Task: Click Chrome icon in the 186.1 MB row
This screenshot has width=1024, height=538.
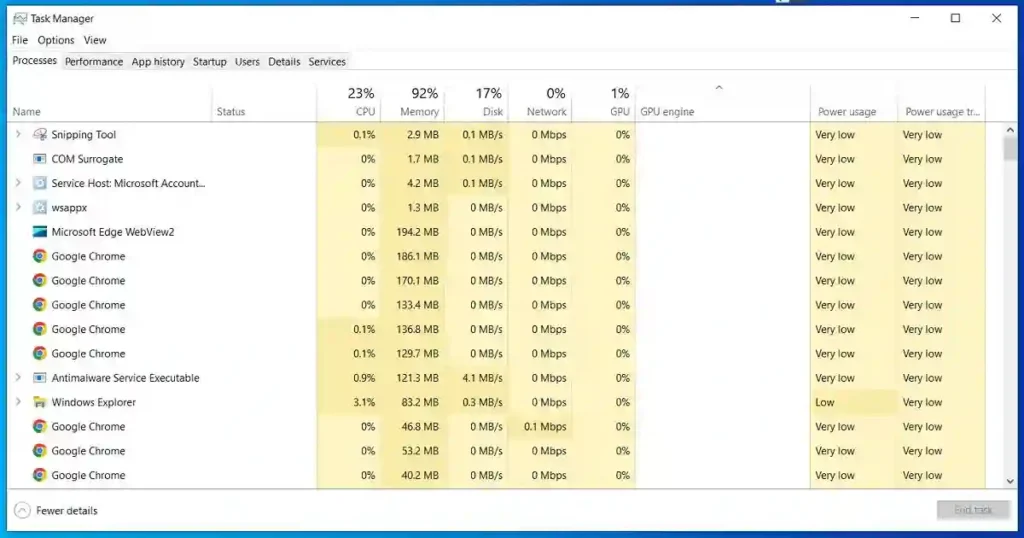Action: point(40,256)
